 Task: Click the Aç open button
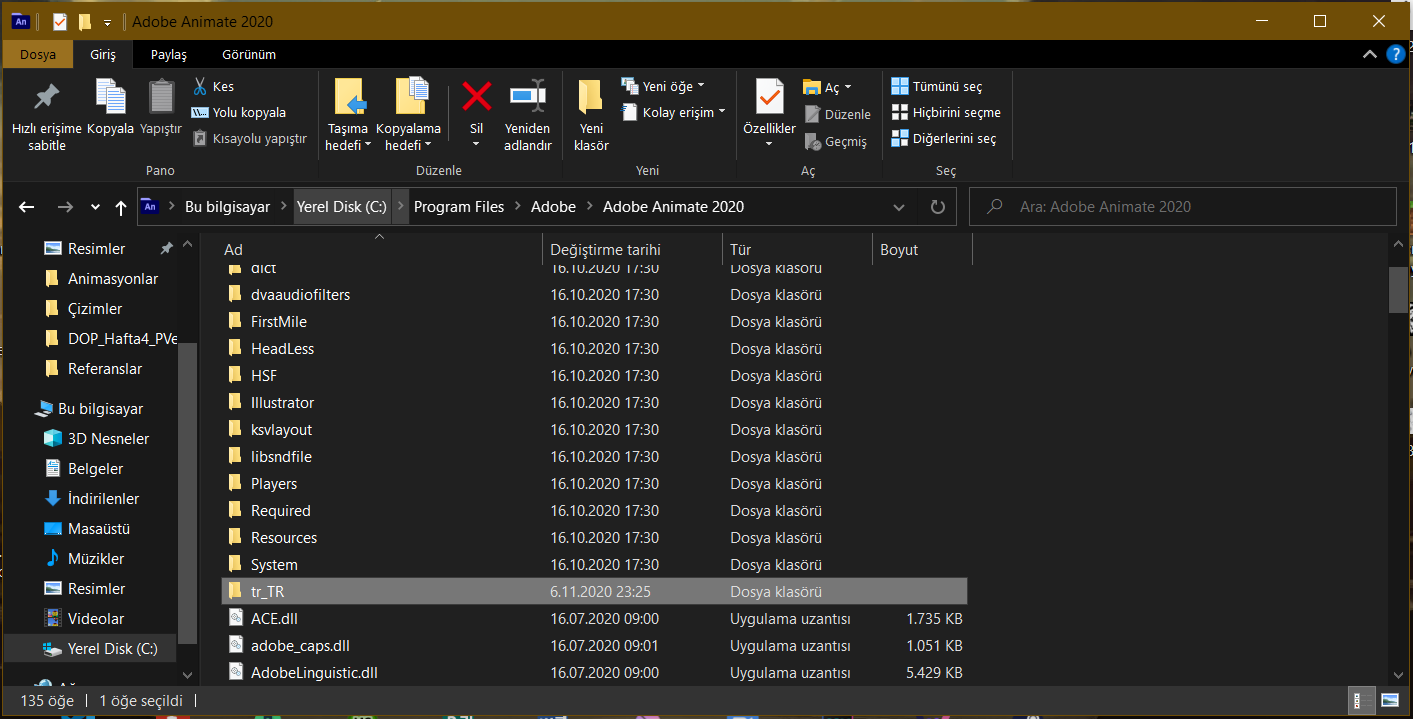click(x=826, y=88)
